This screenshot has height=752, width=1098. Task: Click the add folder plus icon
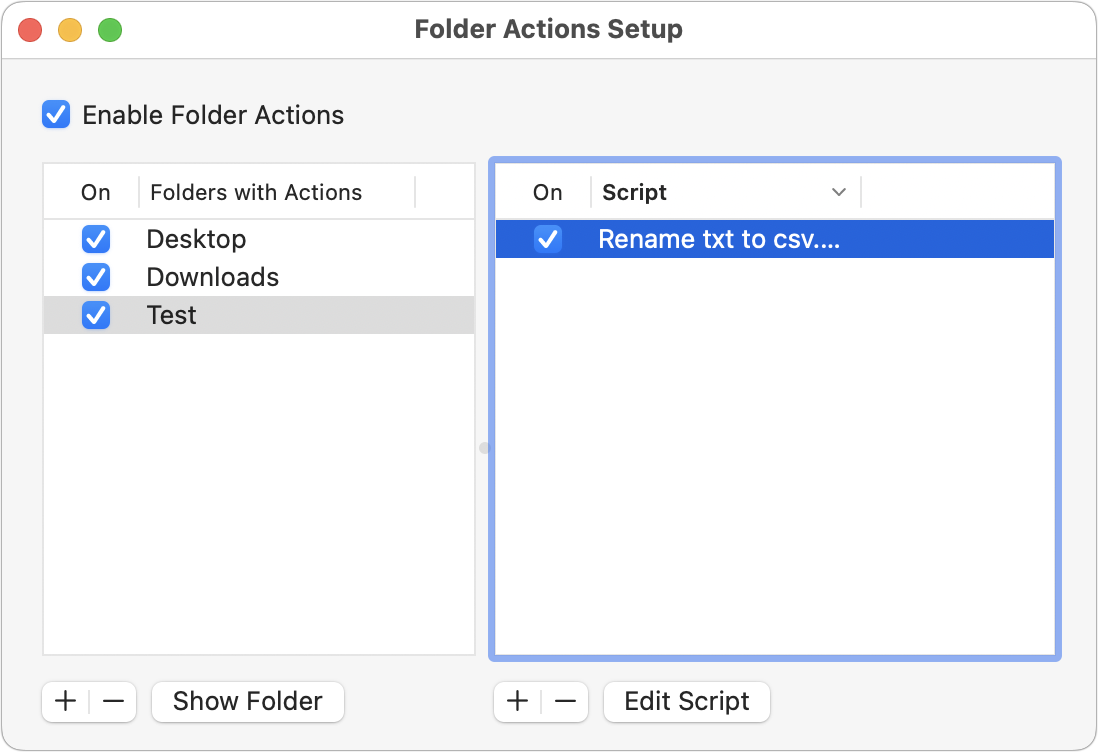tap(64, 701)
